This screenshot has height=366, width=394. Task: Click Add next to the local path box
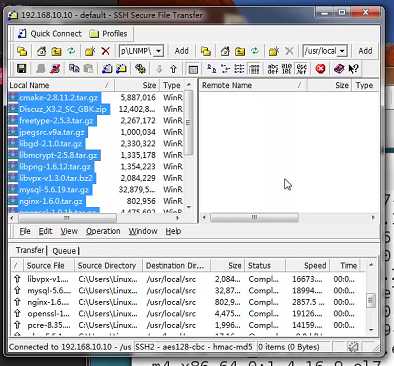pyautogui.click(x=181, y=51)
